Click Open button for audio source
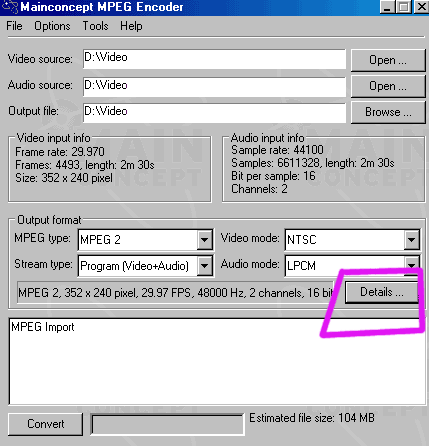Screen dimensions: 429x446 pos(388,86)
